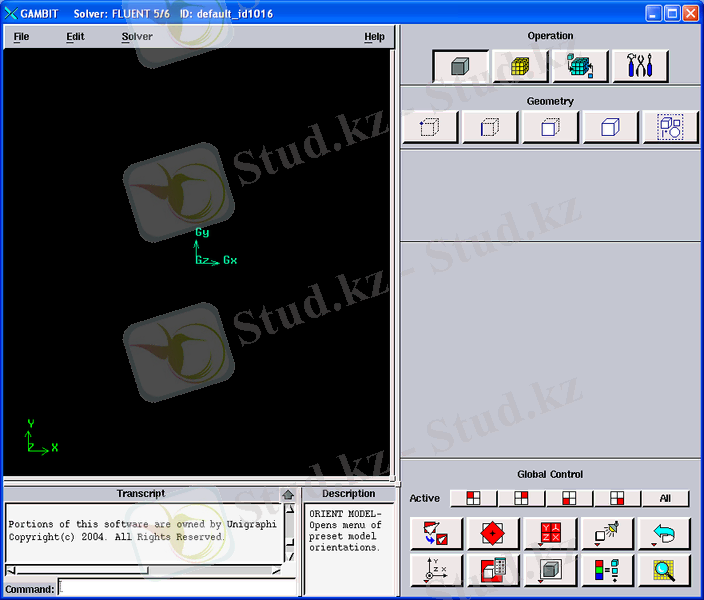The image size is (704, 600).
Task: Open the Zones operation icon
Action: (580, 66)
